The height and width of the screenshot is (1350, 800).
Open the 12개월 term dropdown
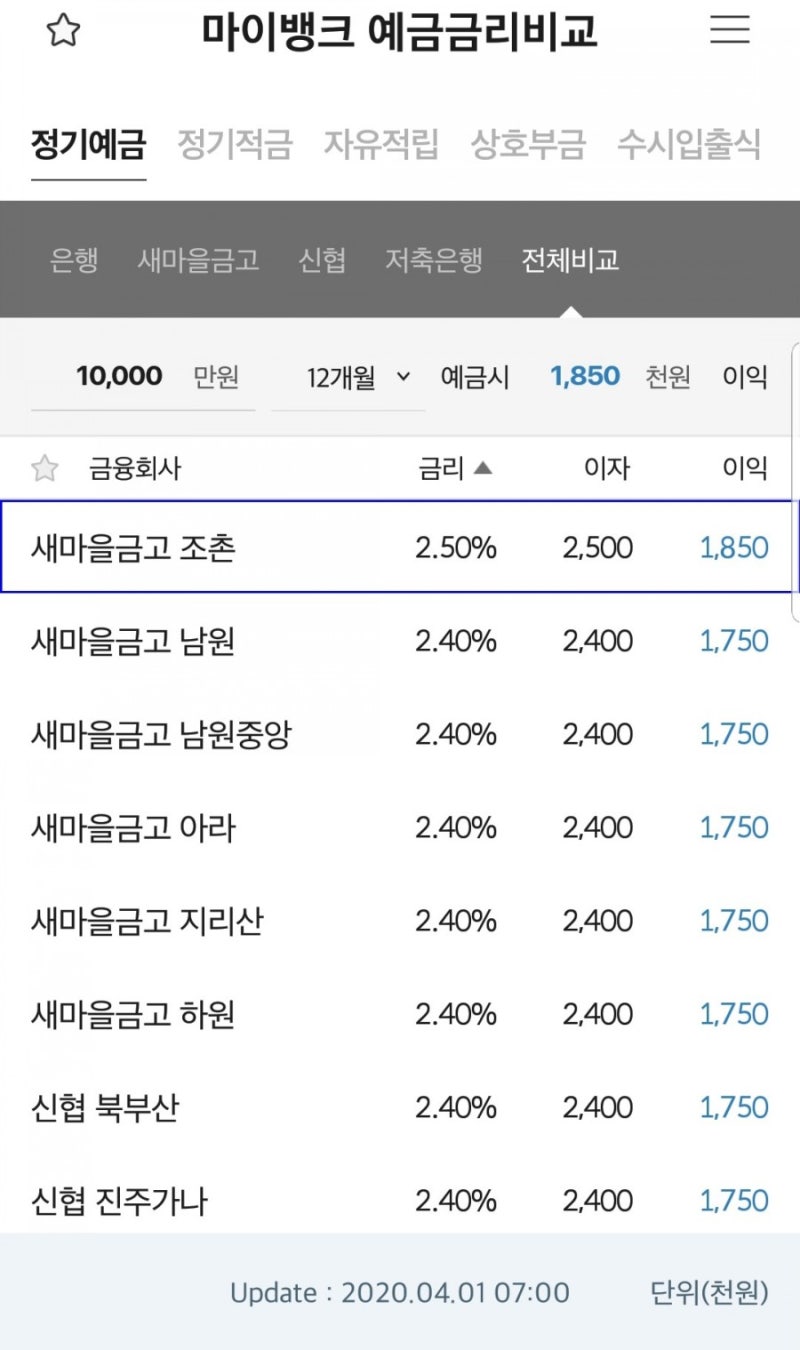340,376
